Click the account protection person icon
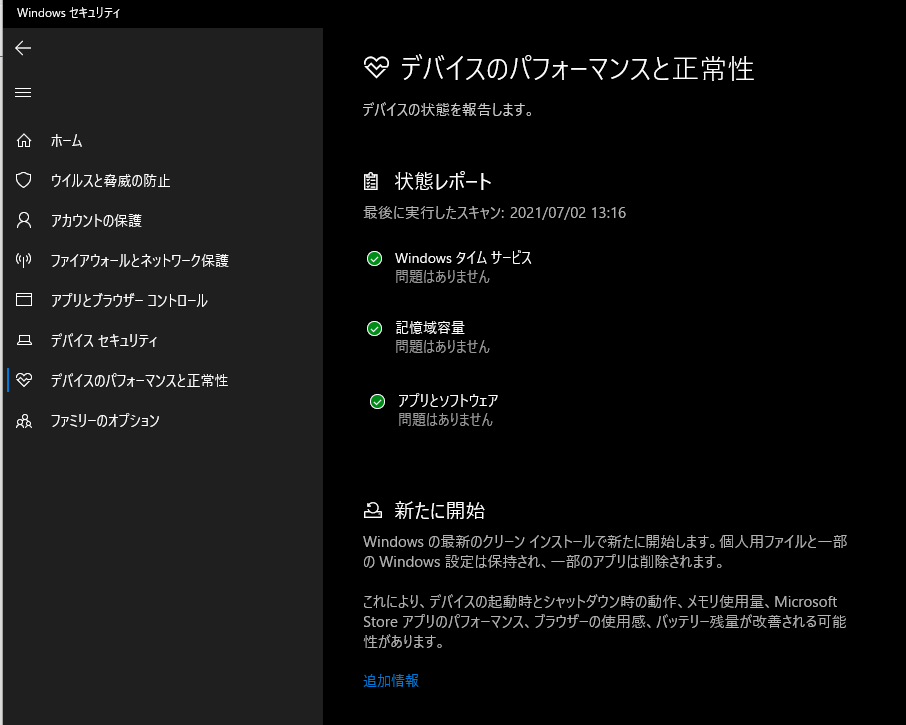Screen dimensions: 906x725 pyautogui.click(x=24, y=220)
